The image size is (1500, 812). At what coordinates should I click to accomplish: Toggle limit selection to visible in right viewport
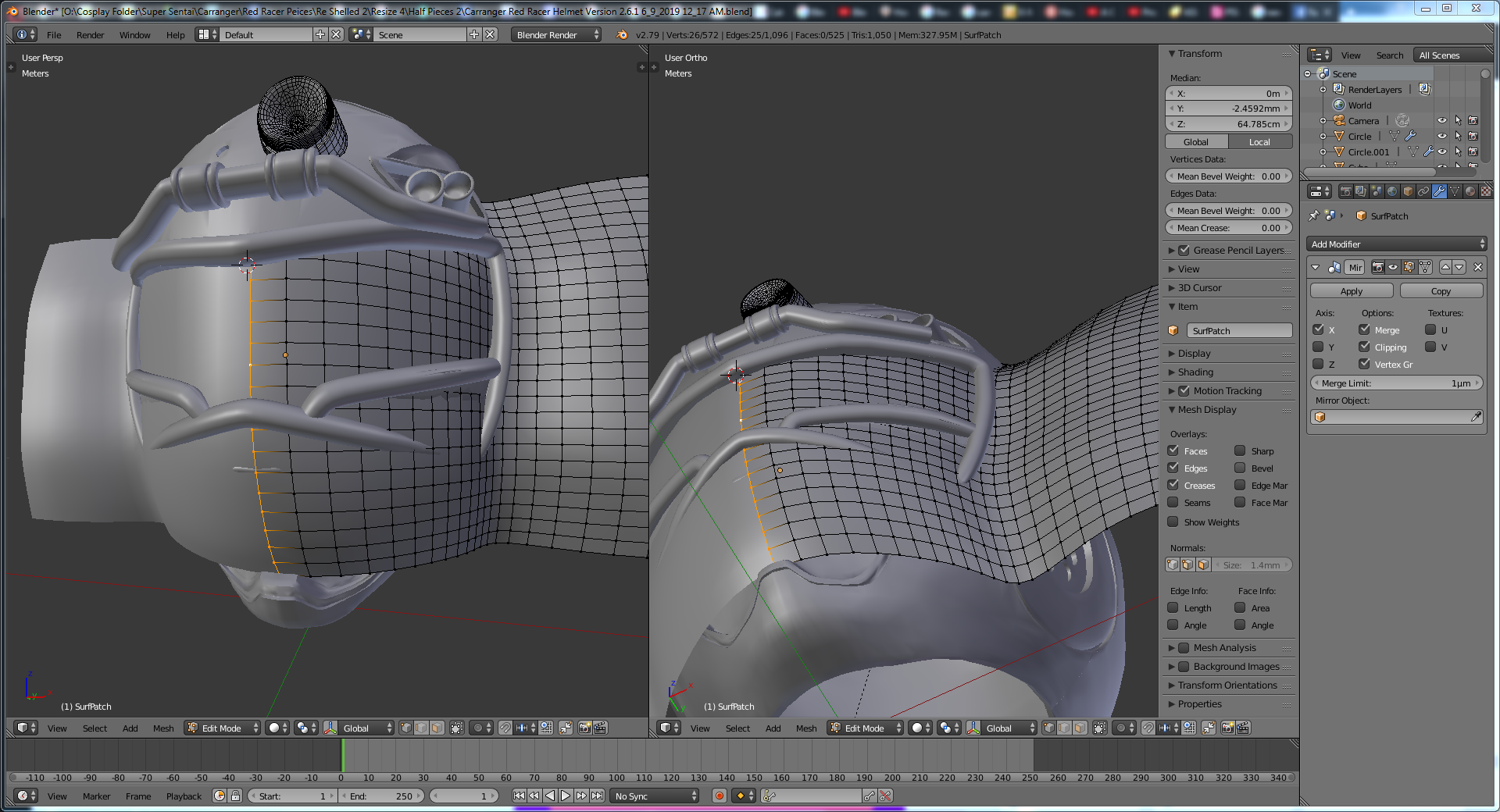pyautogui.click(x=1099, y=728)
